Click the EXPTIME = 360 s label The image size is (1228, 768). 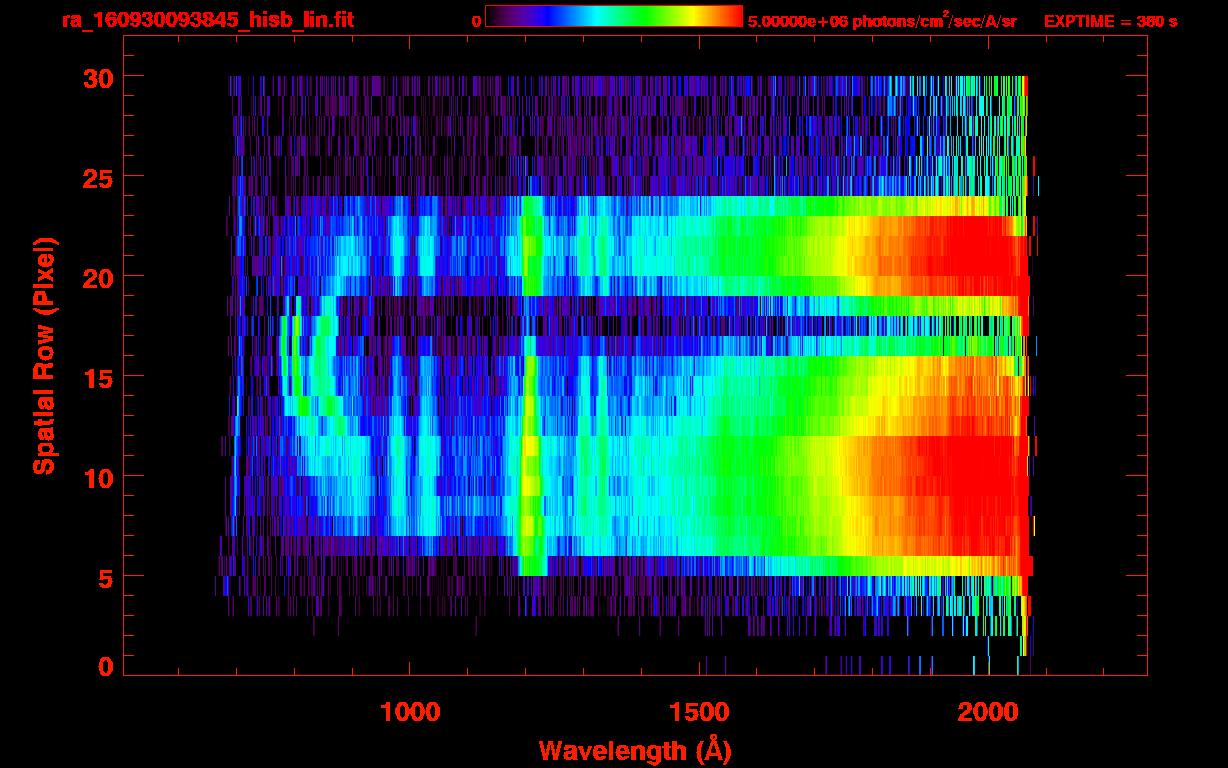pos(1110,20)
